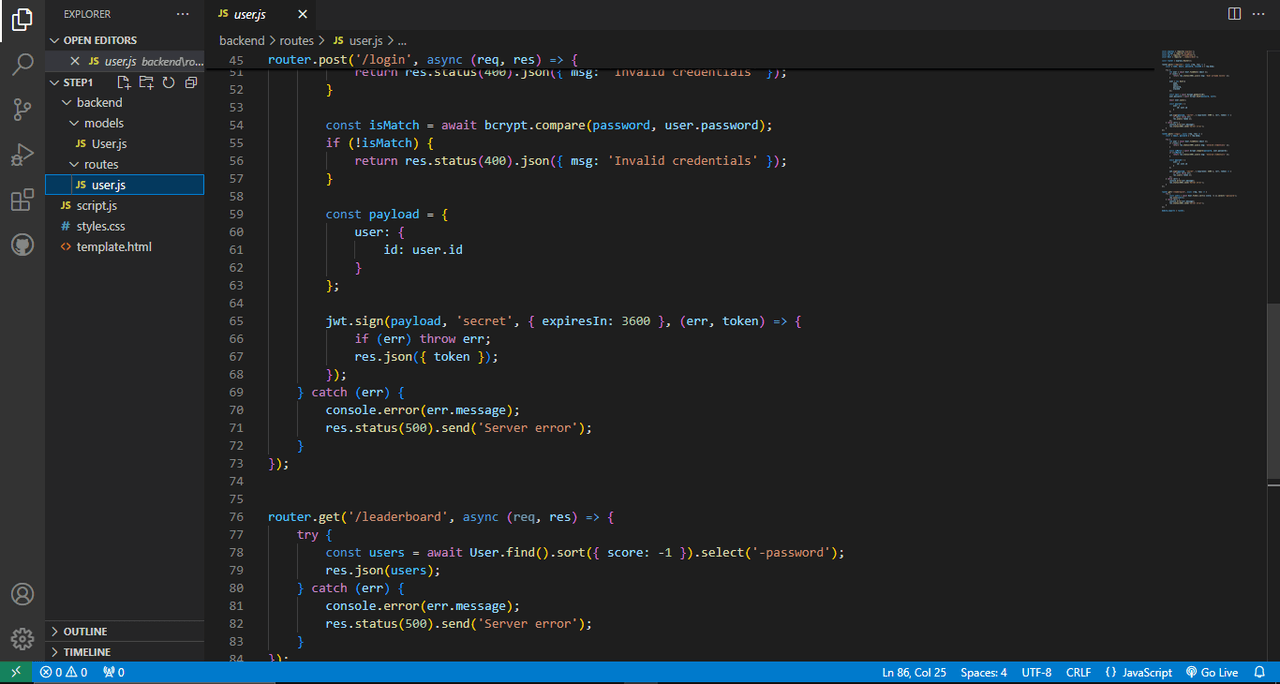1280x684 pixels.
Task: Open the Search view in activity bar
Action: point(22,65)
